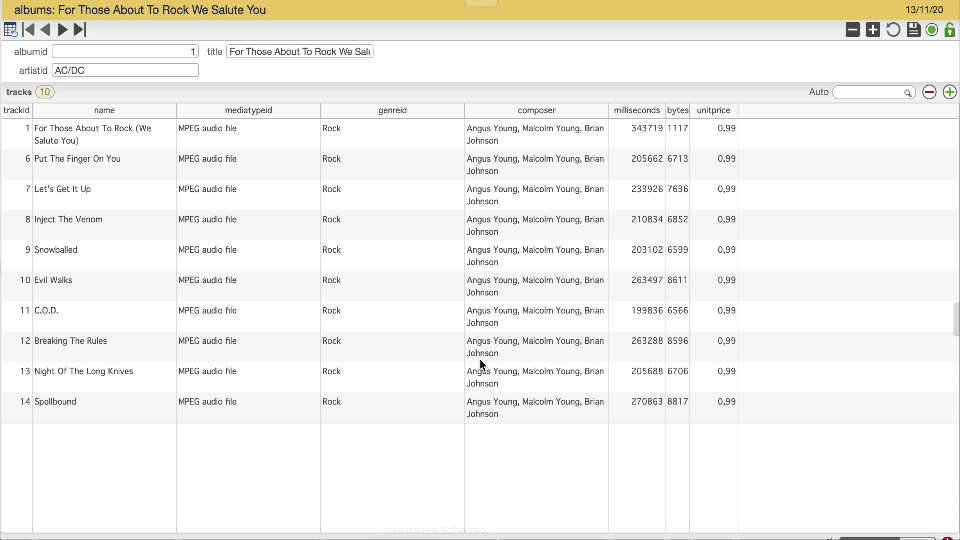Click milliseconds value 263497
The height and width of the screenshot is (540, 960).
pyautogui.click(x=647, y=280)
